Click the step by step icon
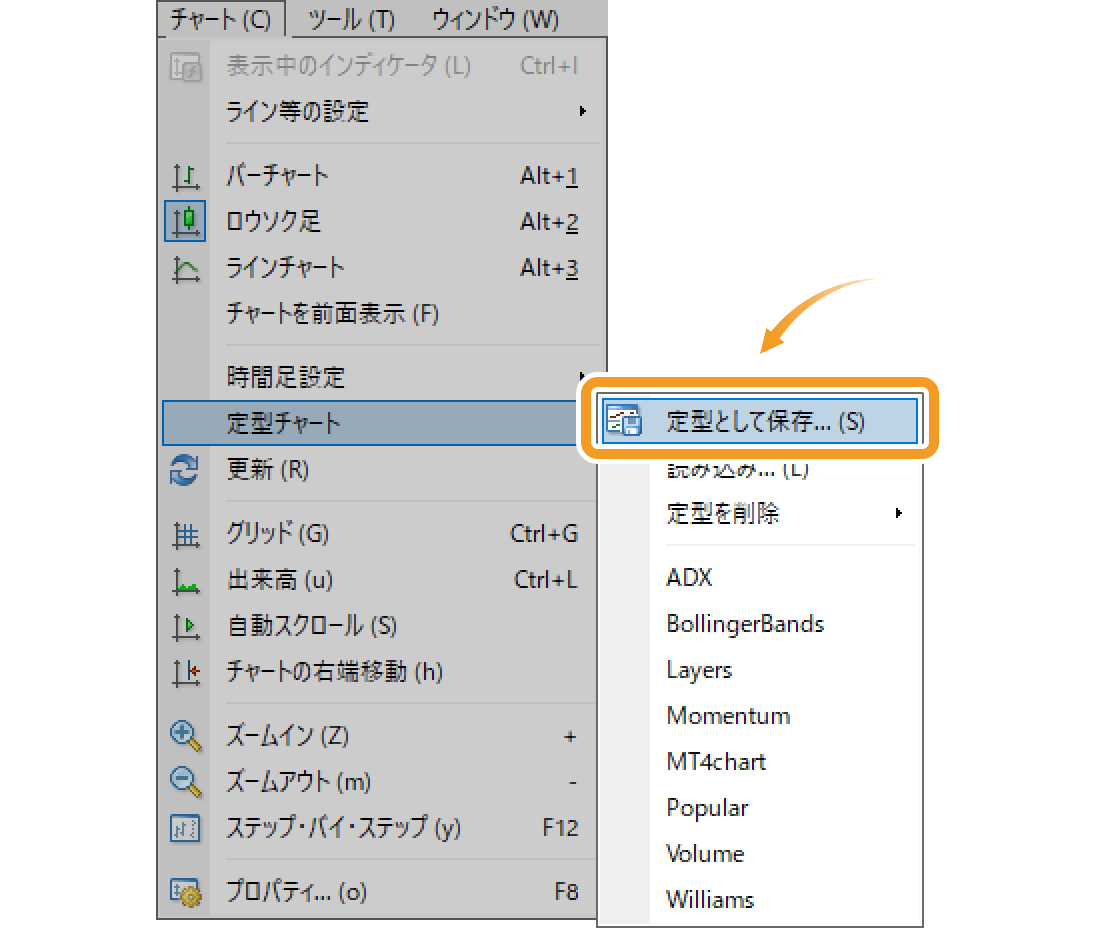Screen dimensions: 1100x928 click(x=185, y=828)
